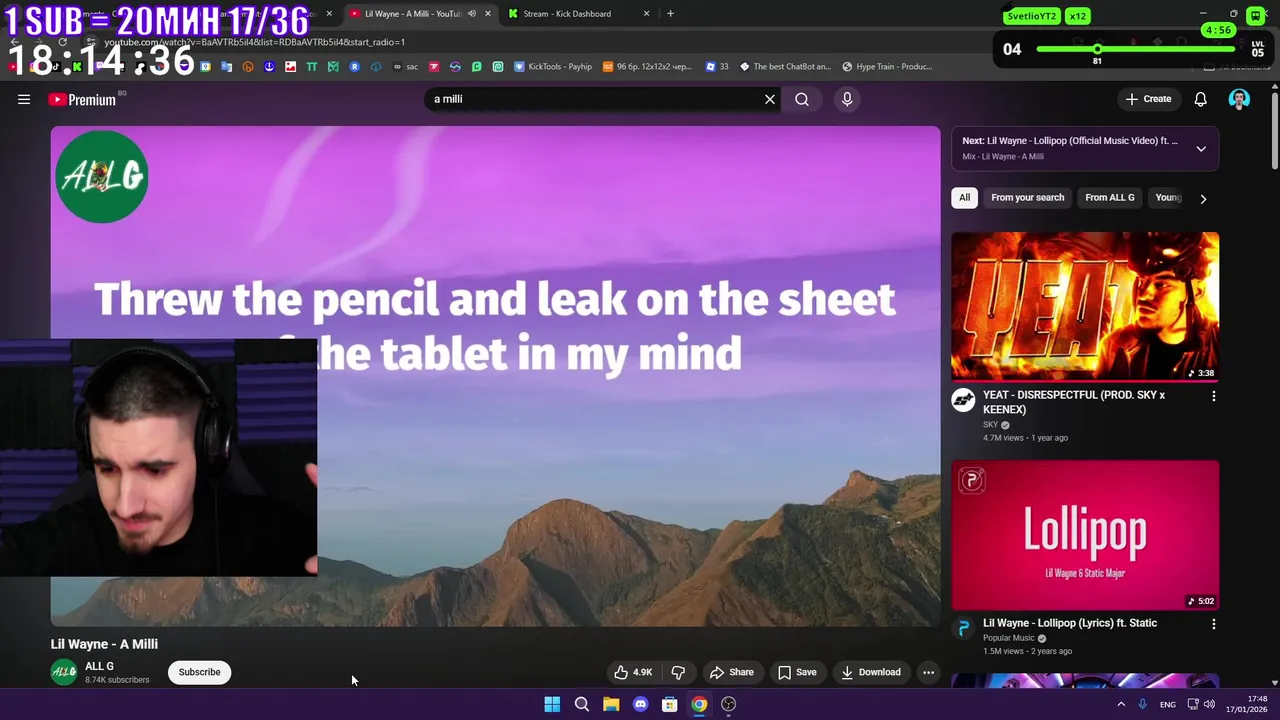Close the Lil Wayne - A Milli tab
Screen dimensions: 1280x720
coord(488,14)
